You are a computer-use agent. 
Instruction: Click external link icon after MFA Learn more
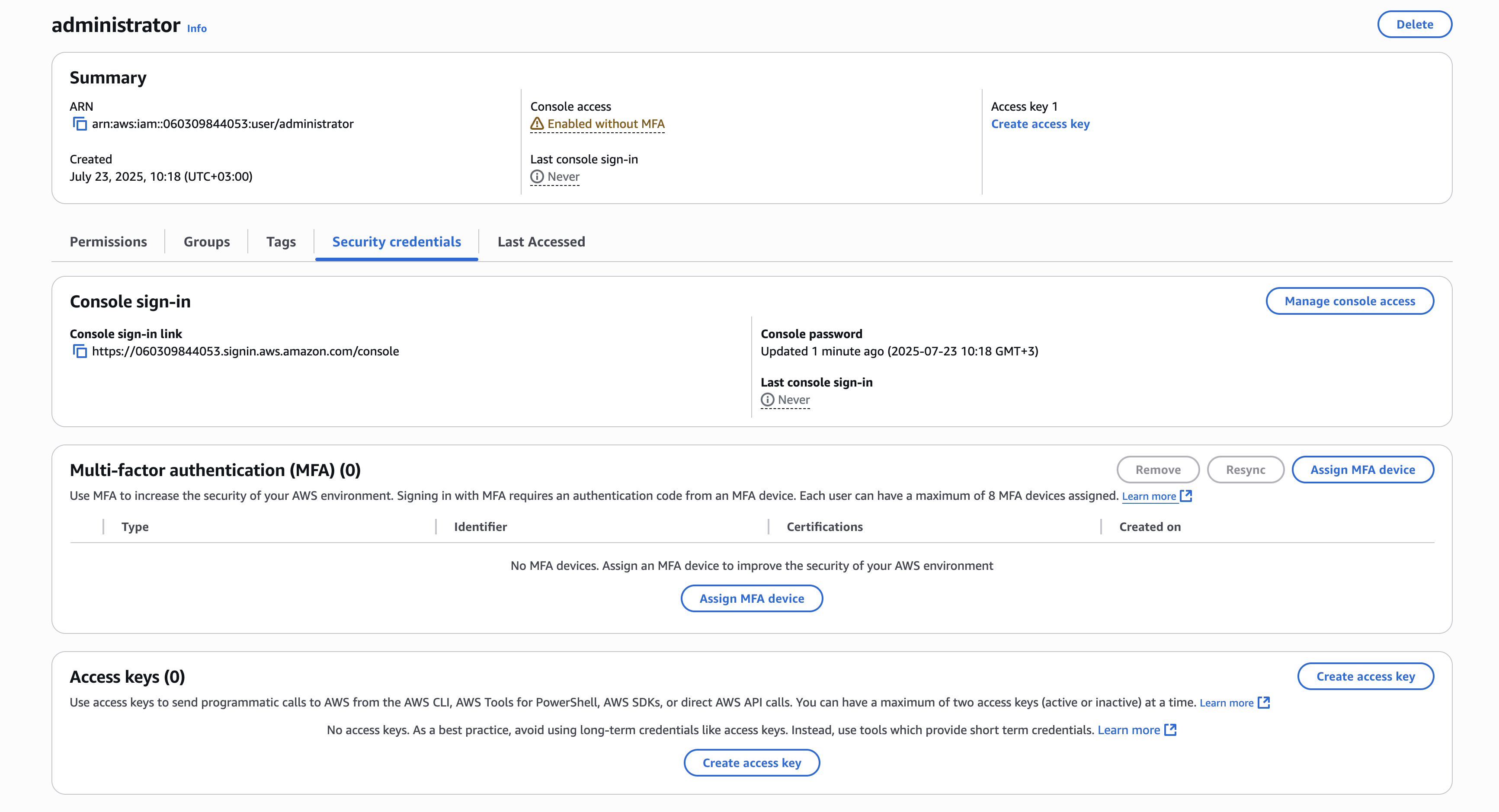click(x=1186, y=496)
